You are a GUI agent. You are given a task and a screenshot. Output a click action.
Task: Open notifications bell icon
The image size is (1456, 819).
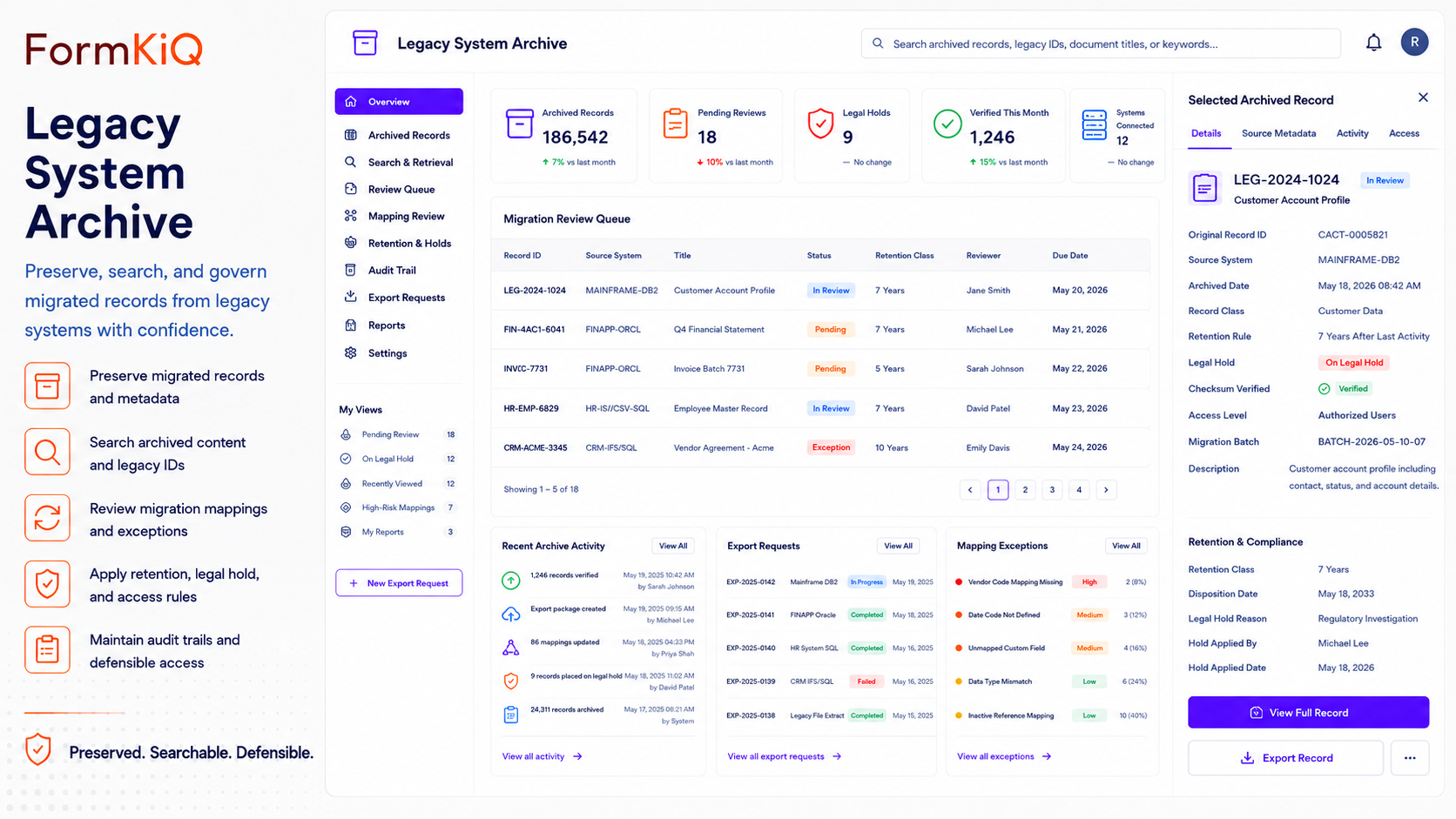point(1373,43)
